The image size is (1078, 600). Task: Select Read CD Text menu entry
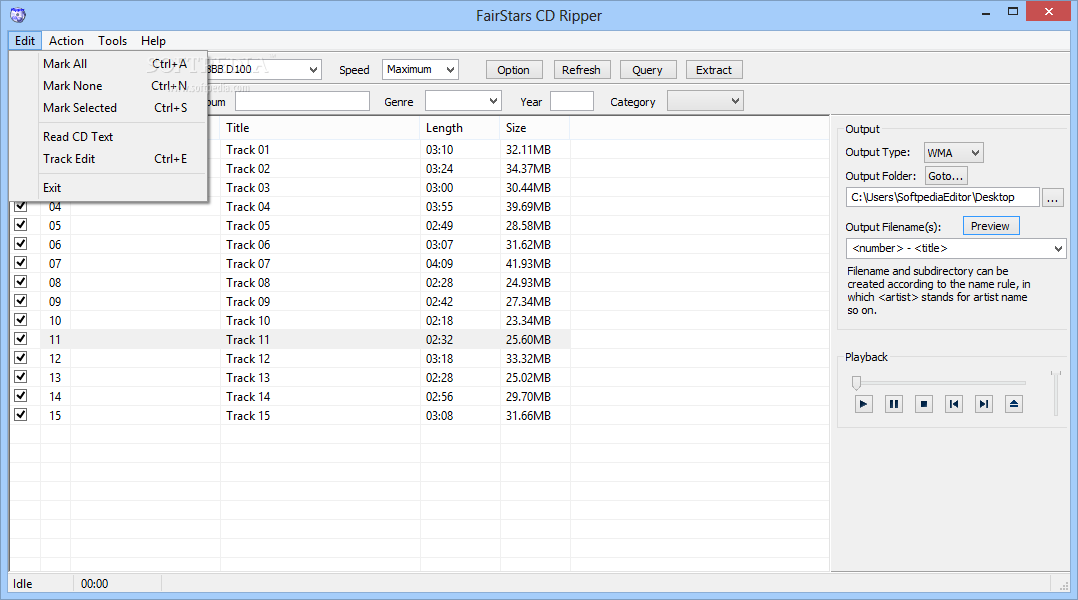click(109, 137)
